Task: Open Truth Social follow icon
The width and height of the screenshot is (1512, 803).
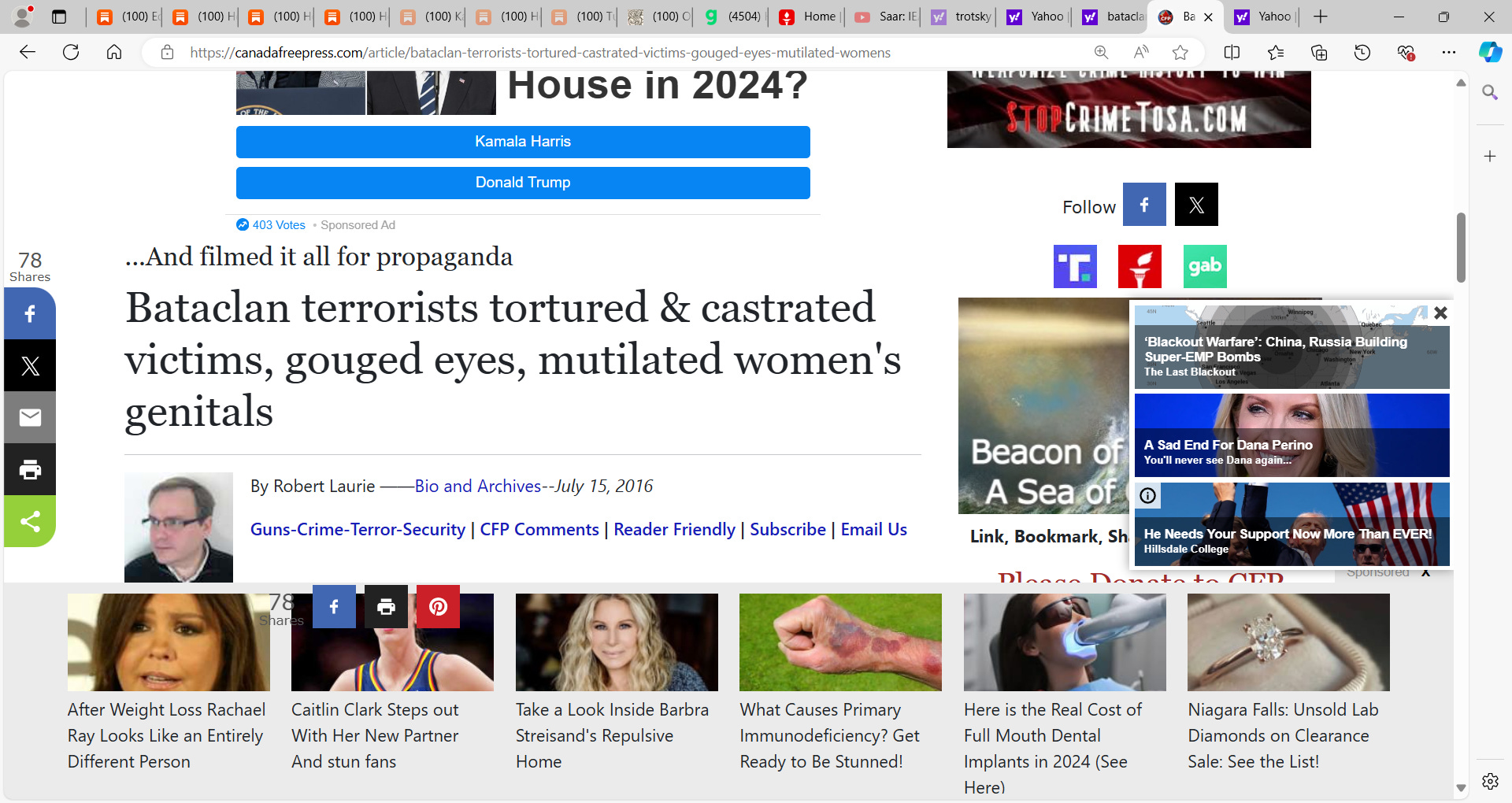Action: tap(1075, 266)
